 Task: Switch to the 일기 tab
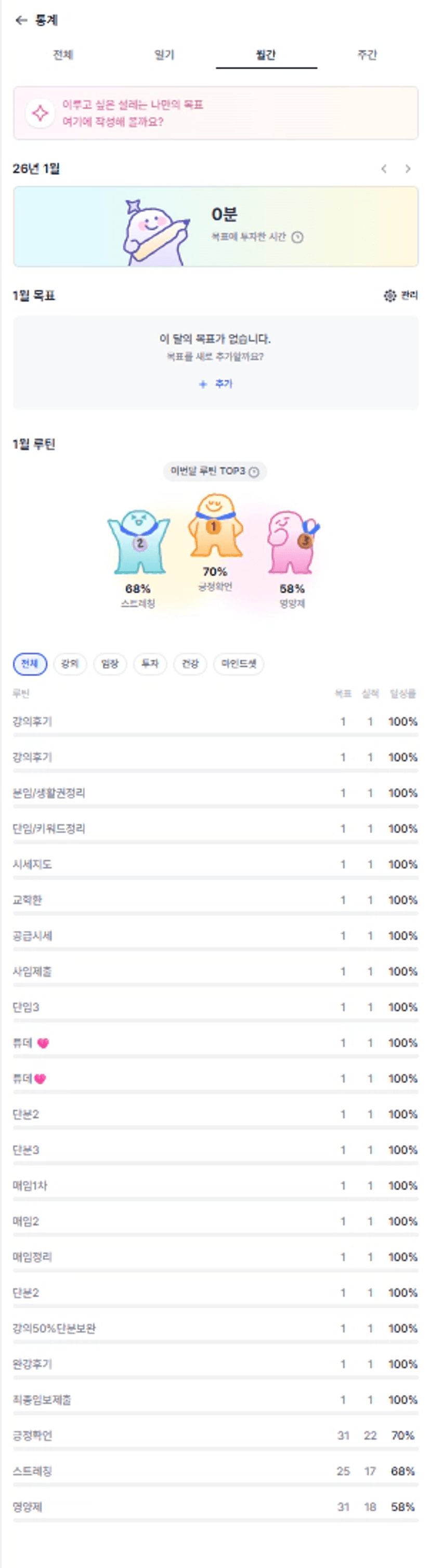point(164,55)
